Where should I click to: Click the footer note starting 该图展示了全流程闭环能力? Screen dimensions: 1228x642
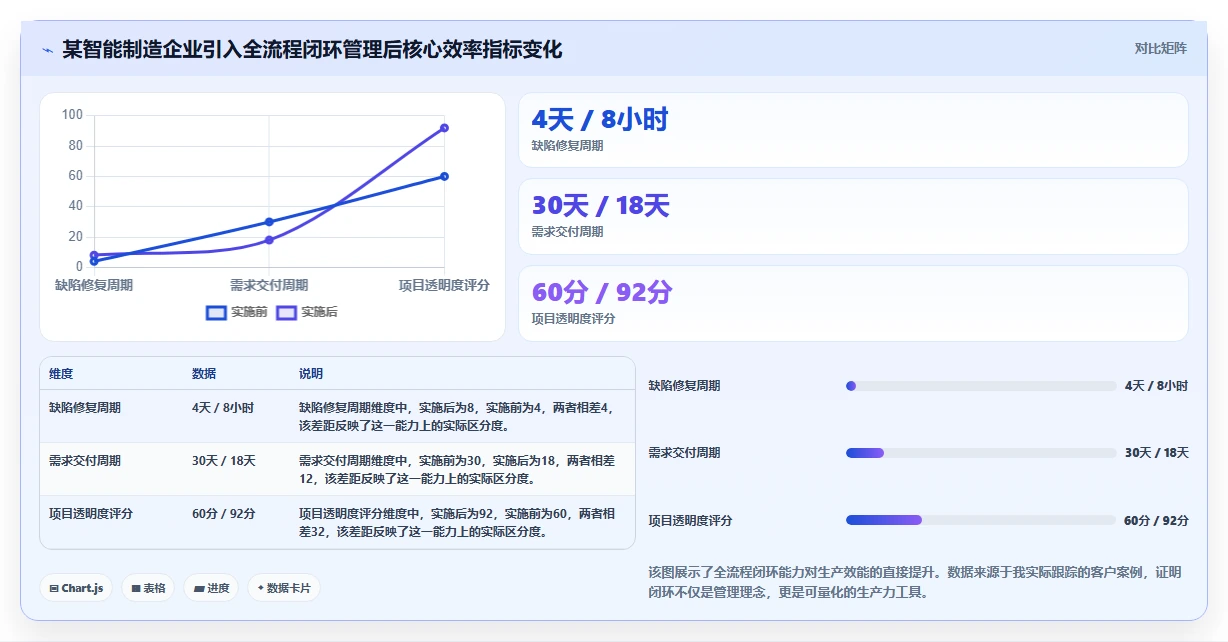(915, 582)
